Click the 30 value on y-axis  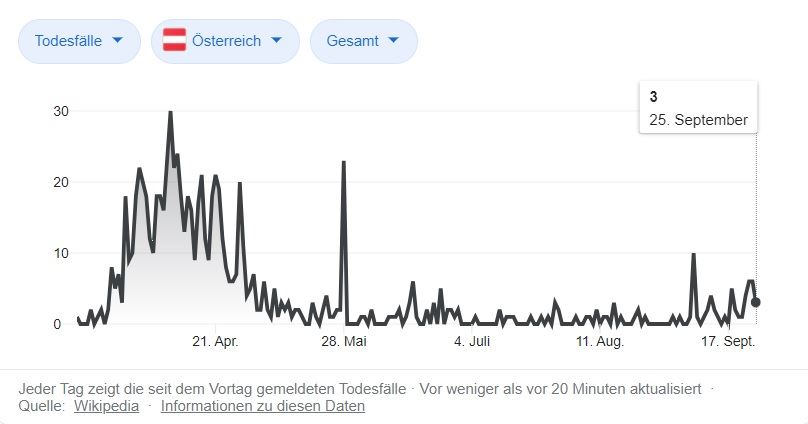point(61,111)
